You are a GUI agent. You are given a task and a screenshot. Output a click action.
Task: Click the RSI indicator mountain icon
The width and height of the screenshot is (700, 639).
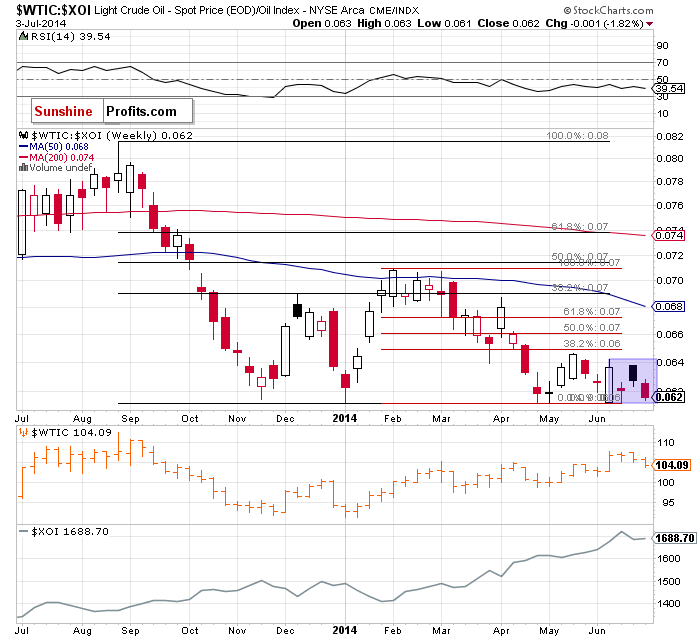(23, 36)
